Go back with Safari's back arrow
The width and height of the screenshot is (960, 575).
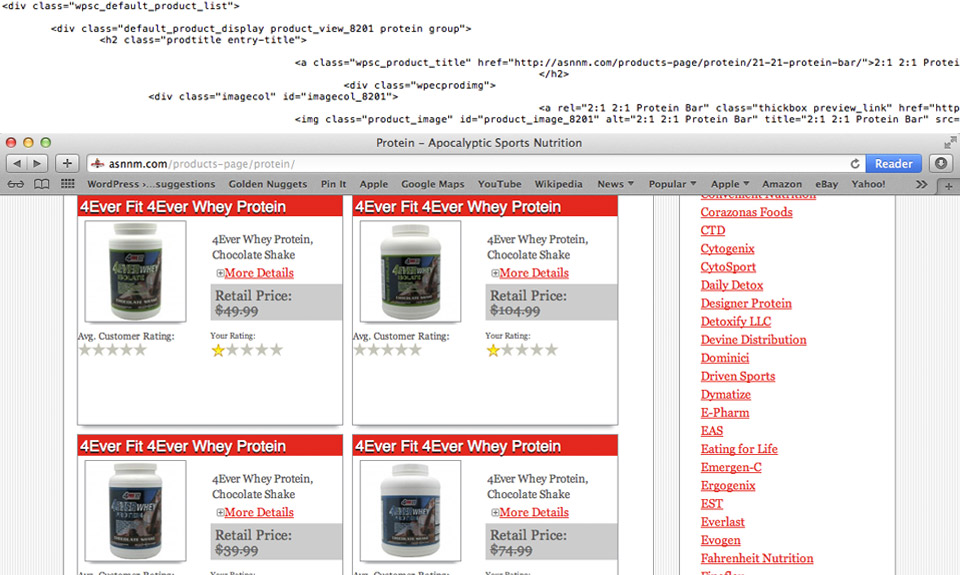[x=17, y=163]
